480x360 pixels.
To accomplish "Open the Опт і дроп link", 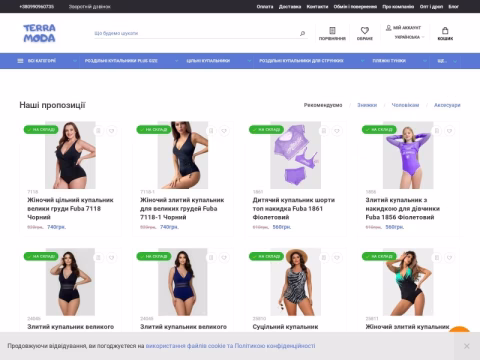I will coord(431,6).
